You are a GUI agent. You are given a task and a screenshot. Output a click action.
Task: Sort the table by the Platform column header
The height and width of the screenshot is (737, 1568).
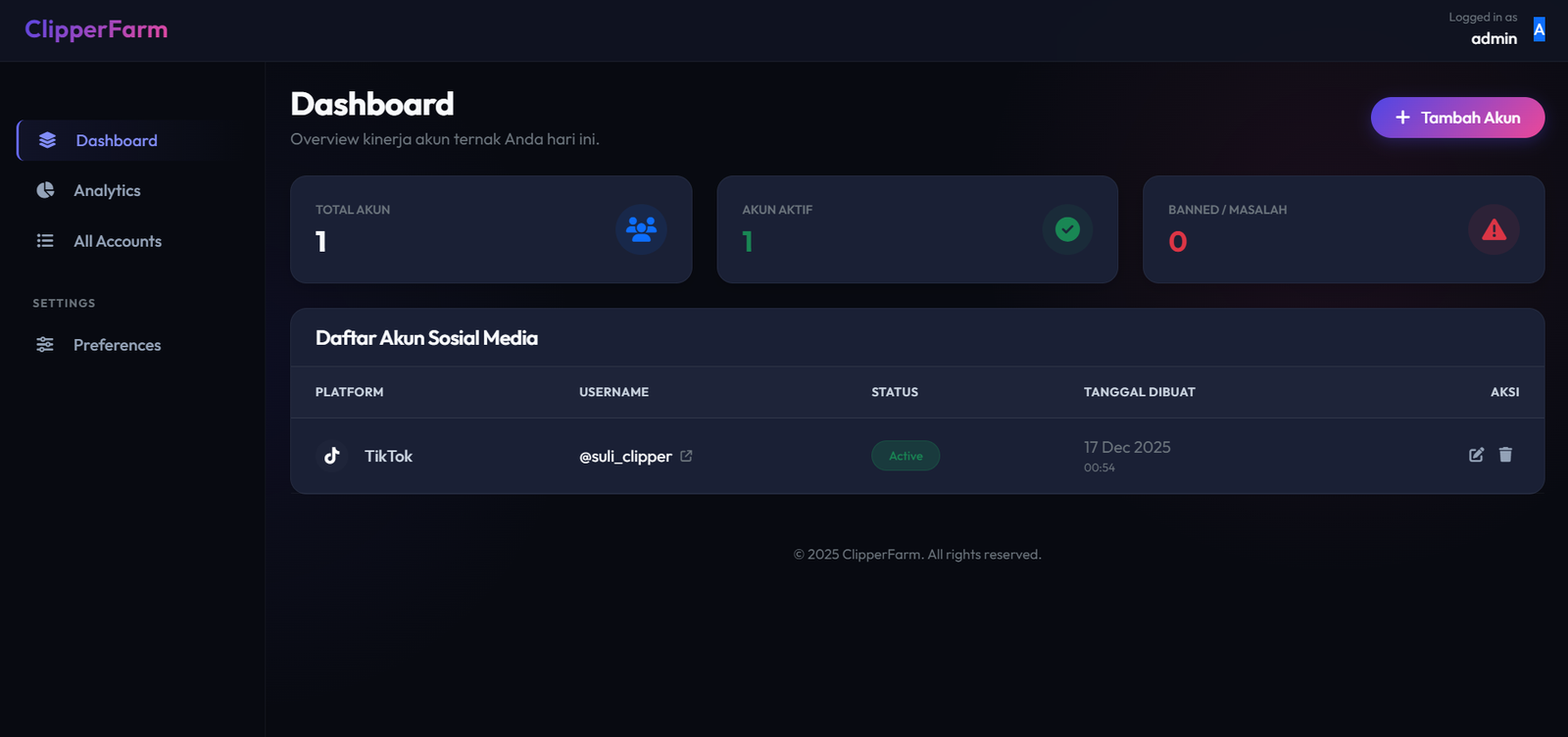pos(349,392)
